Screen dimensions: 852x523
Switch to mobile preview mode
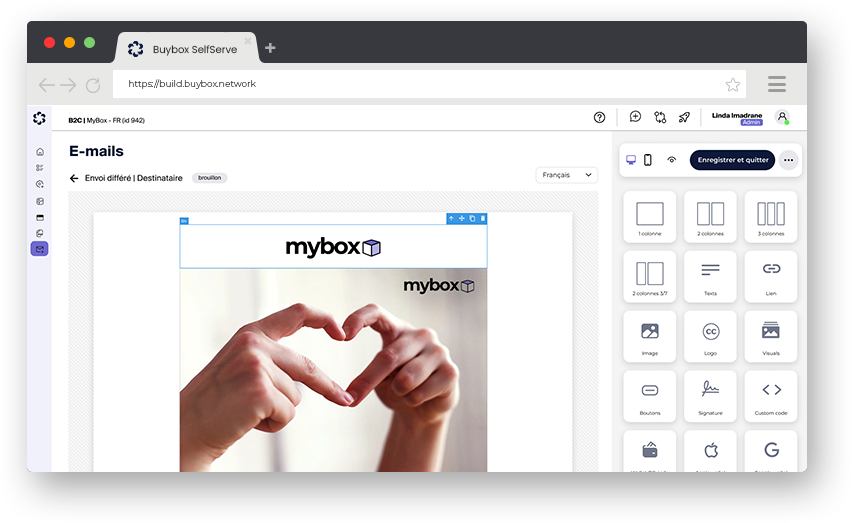(x=648, y=160)
